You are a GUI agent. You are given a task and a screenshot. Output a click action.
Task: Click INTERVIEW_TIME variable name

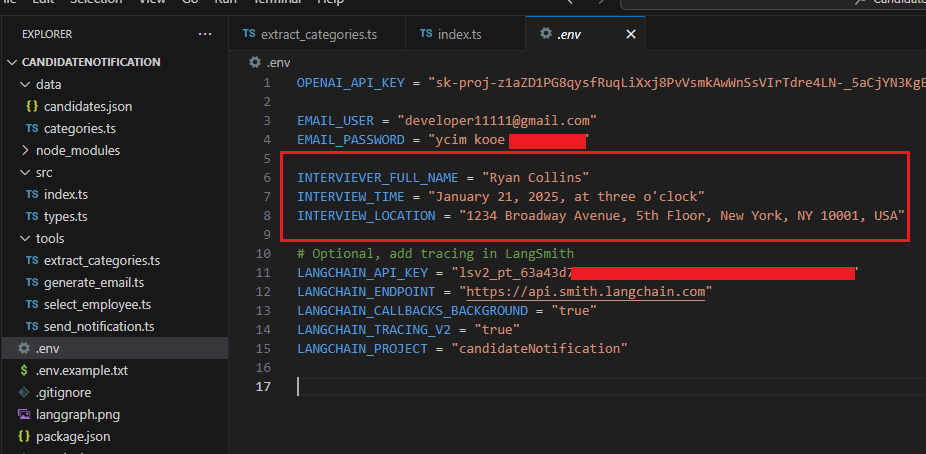pos(351,197)
